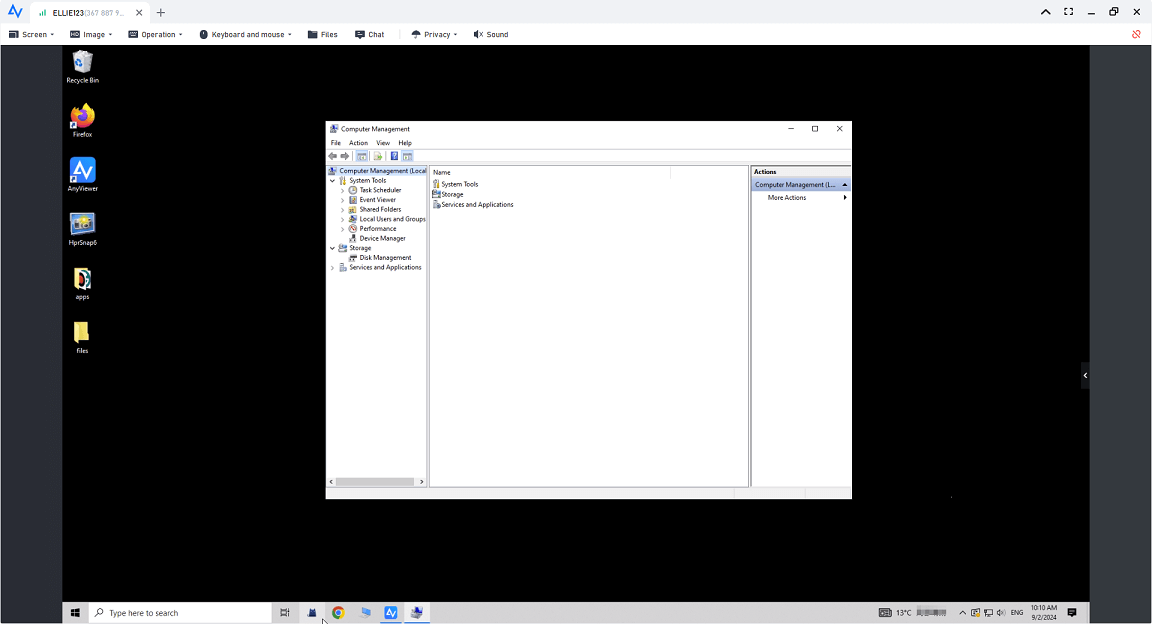Open the Action menu
Viewport: 1152px width, 624px height.
tap(358, 143)
